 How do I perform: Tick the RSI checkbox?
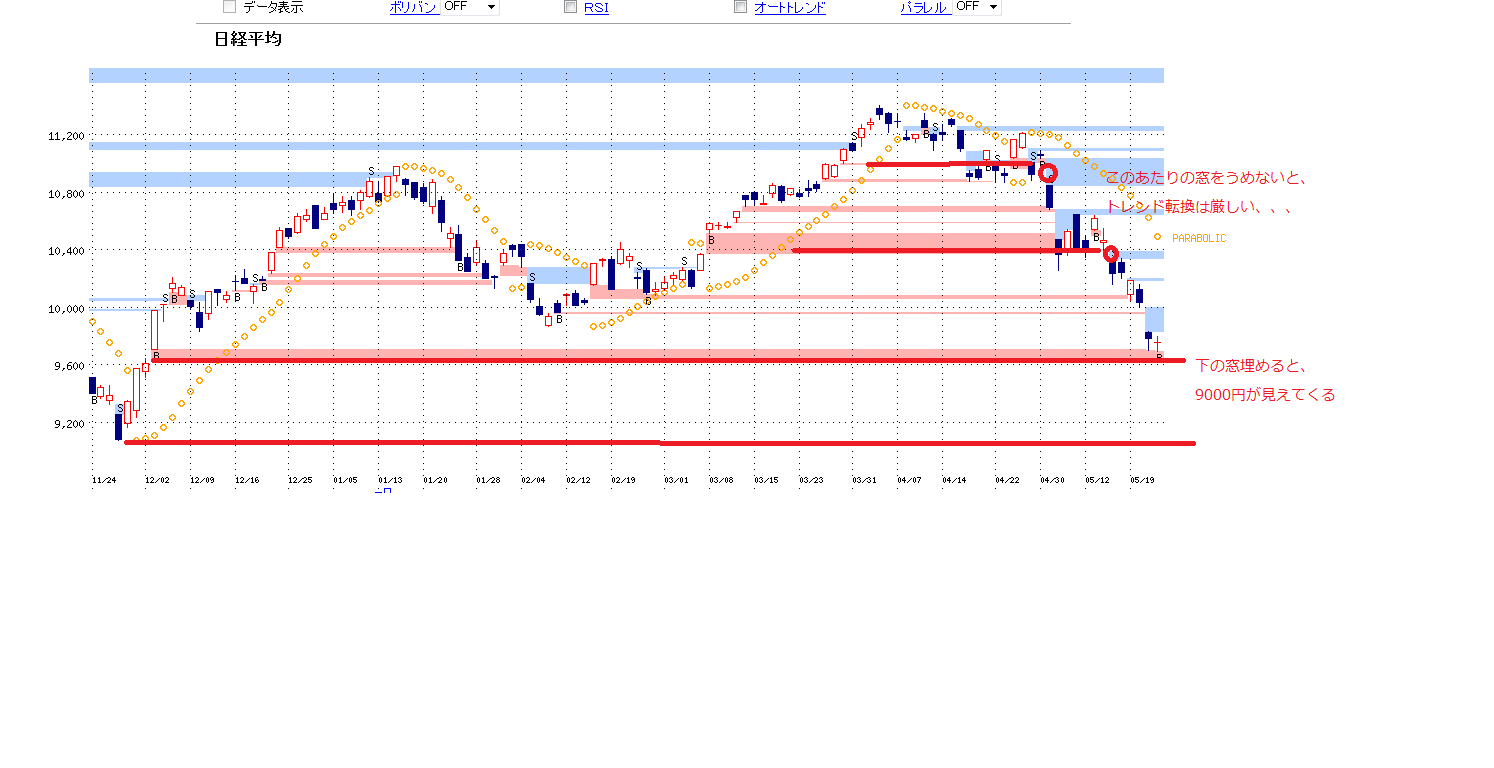571,7
